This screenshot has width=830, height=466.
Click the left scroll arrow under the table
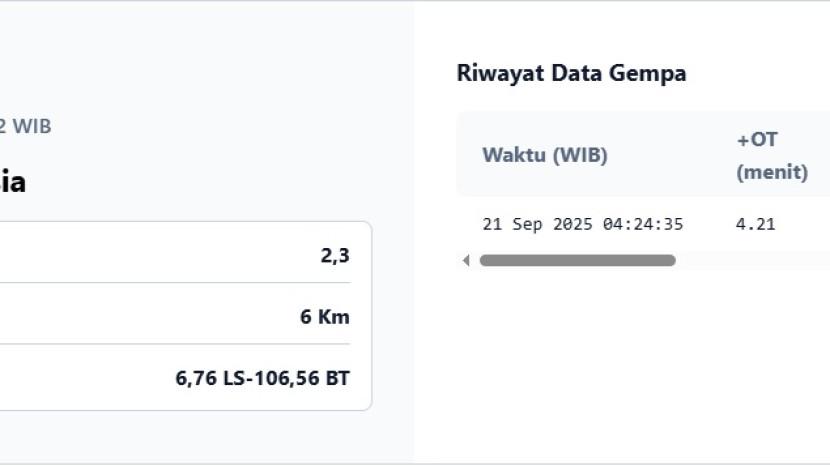tap(466, 261)
